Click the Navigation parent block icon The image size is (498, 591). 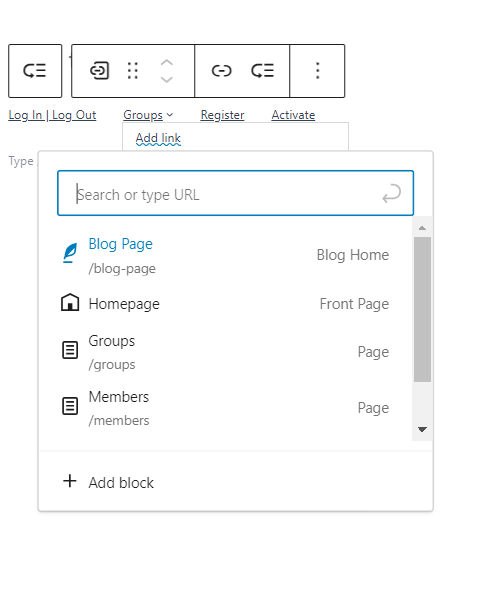(x=35, y=71)
